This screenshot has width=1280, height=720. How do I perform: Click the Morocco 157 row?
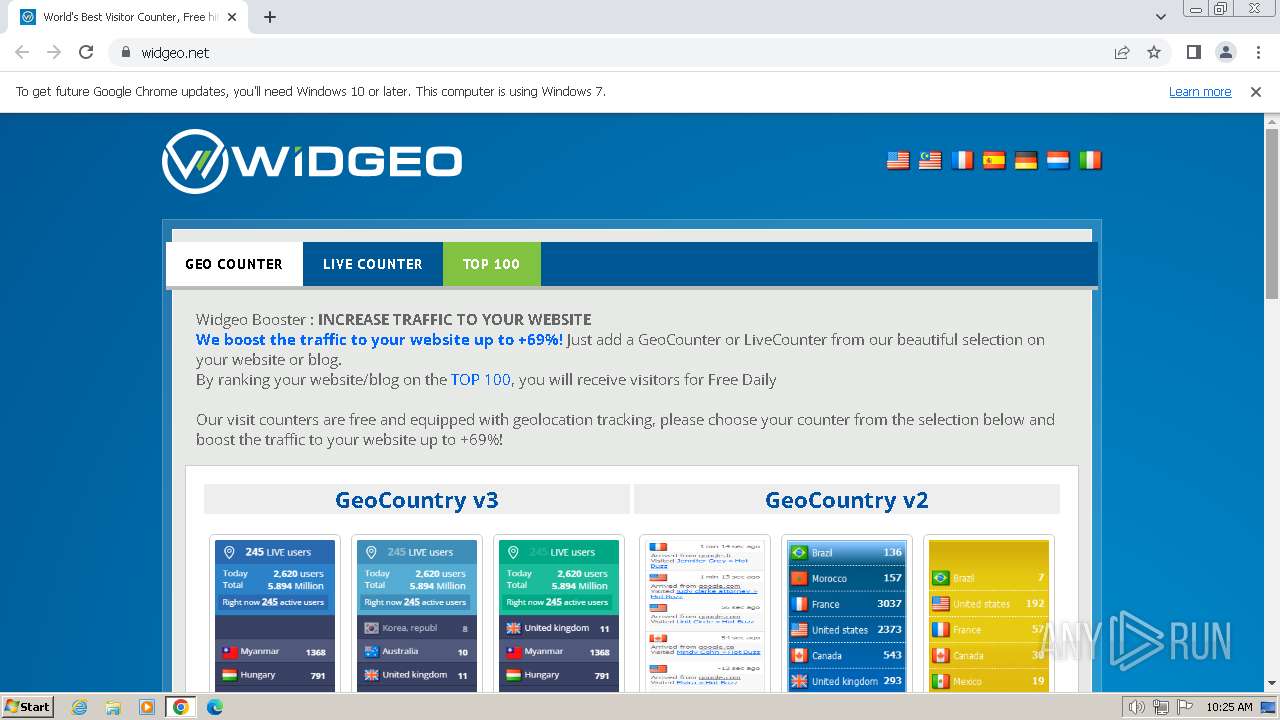click(x=846, y=578)
